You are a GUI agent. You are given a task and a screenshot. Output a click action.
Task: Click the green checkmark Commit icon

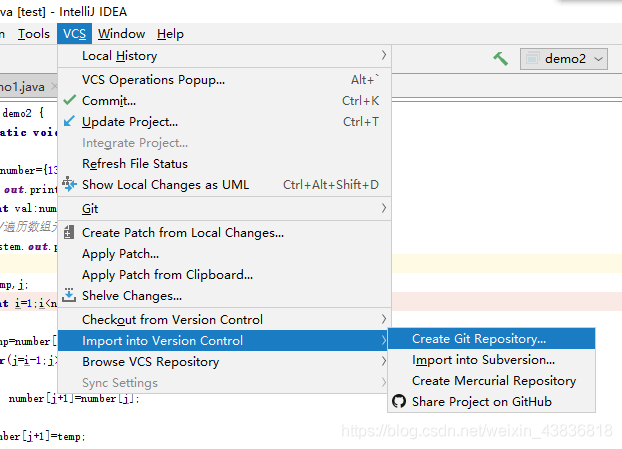coord(69,100)
